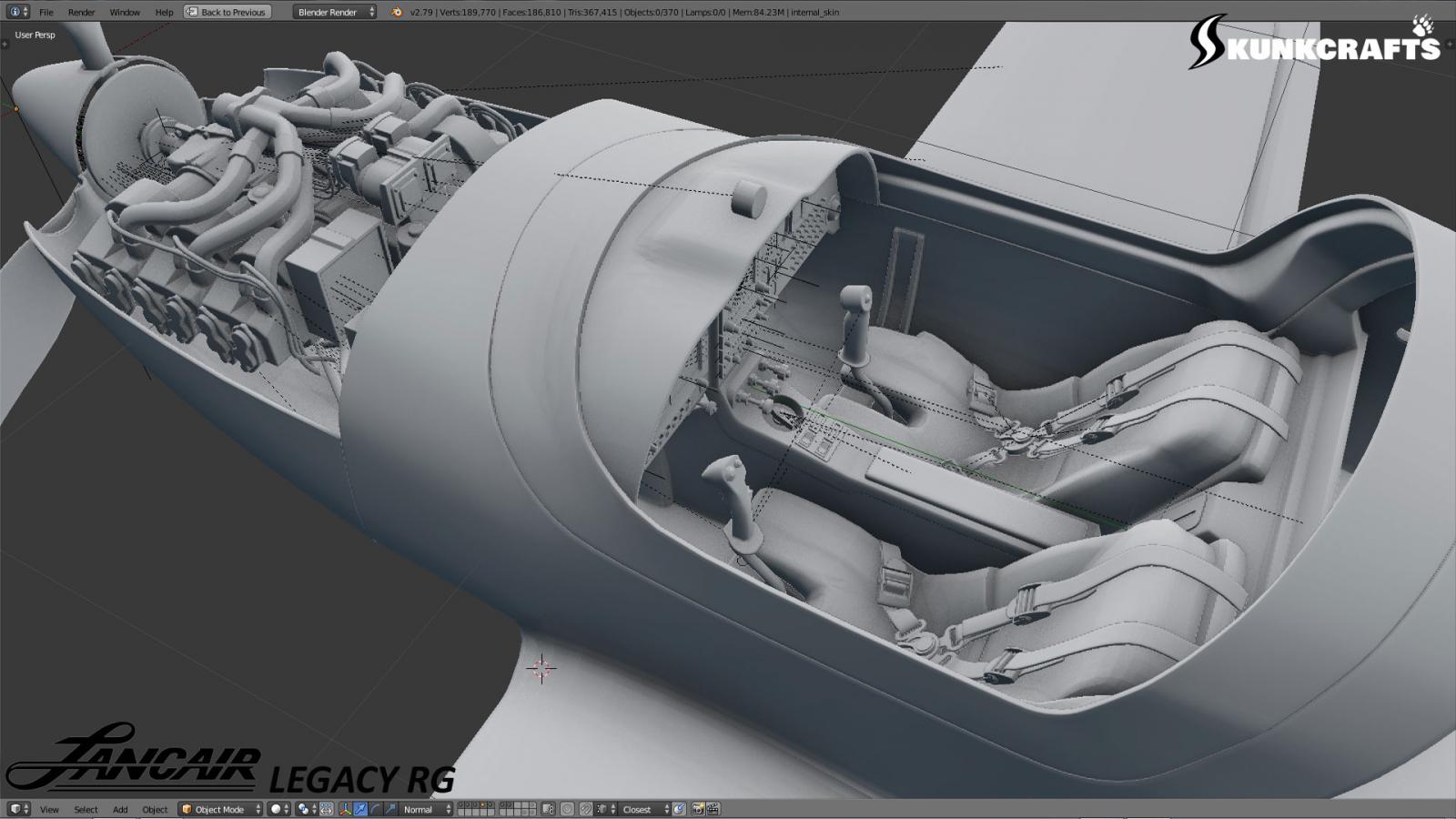Open the Object menu
Screen dimensions: 1456x819
pyautogui.click(x=155, y=809)
